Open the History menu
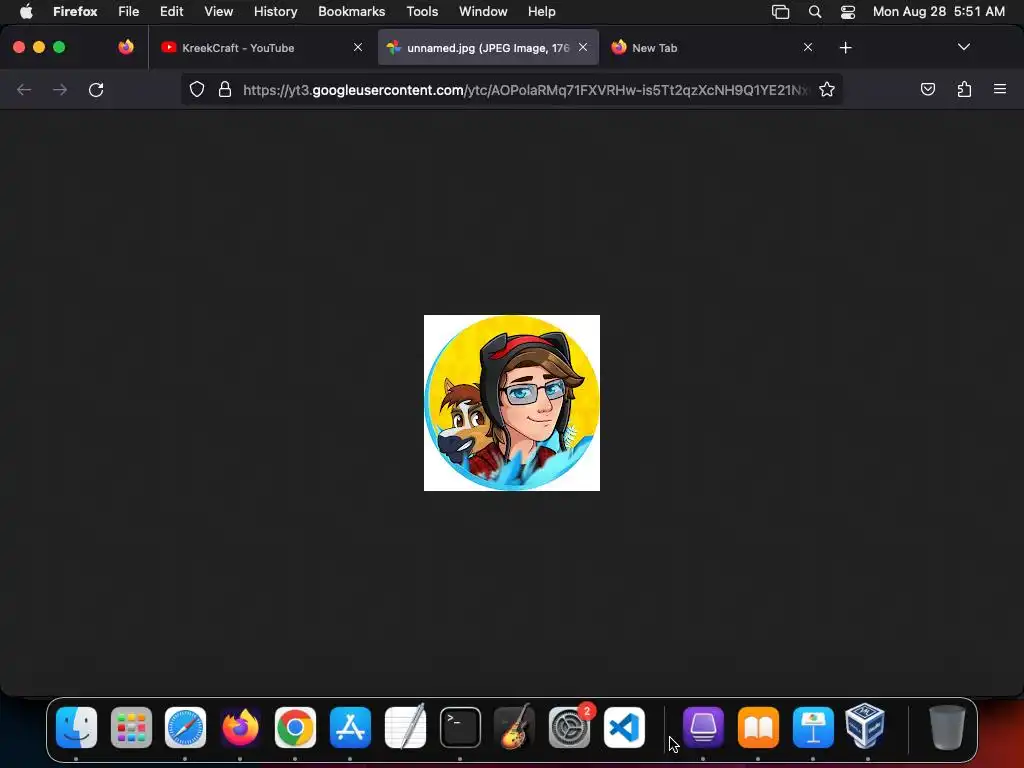Viewport: 1024px width, 768px height. (x=276, y=11)
